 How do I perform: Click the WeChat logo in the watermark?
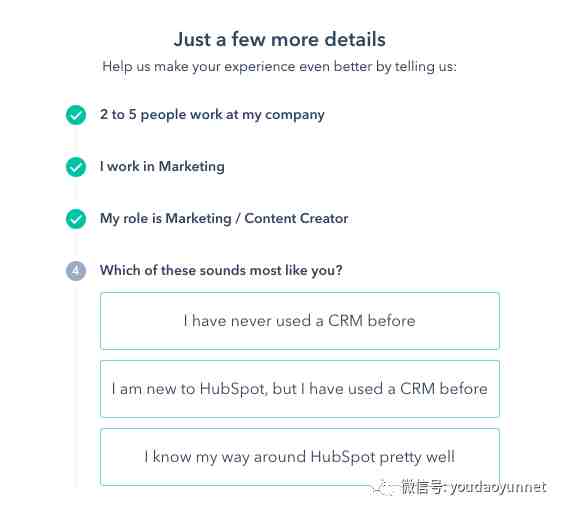coord(383,488)
